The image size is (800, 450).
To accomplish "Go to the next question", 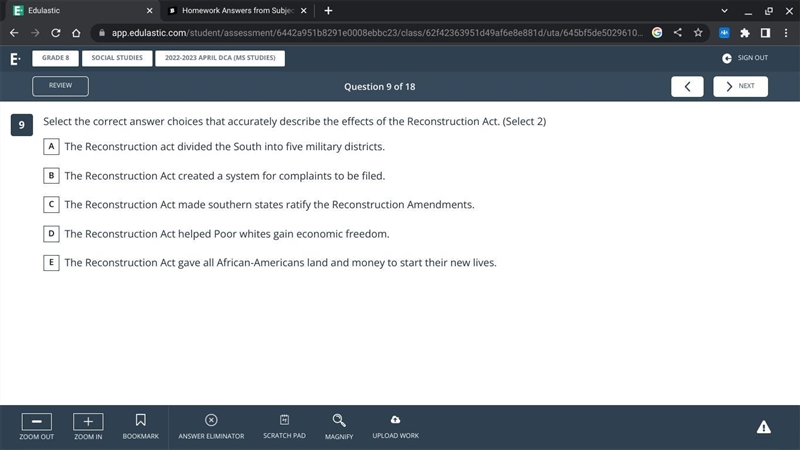I will (740, 86).
